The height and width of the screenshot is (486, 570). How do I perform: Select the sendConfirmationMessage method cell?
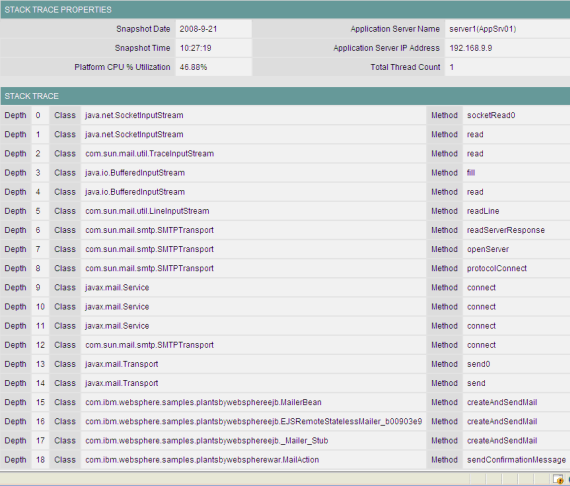tap(516, 460)
